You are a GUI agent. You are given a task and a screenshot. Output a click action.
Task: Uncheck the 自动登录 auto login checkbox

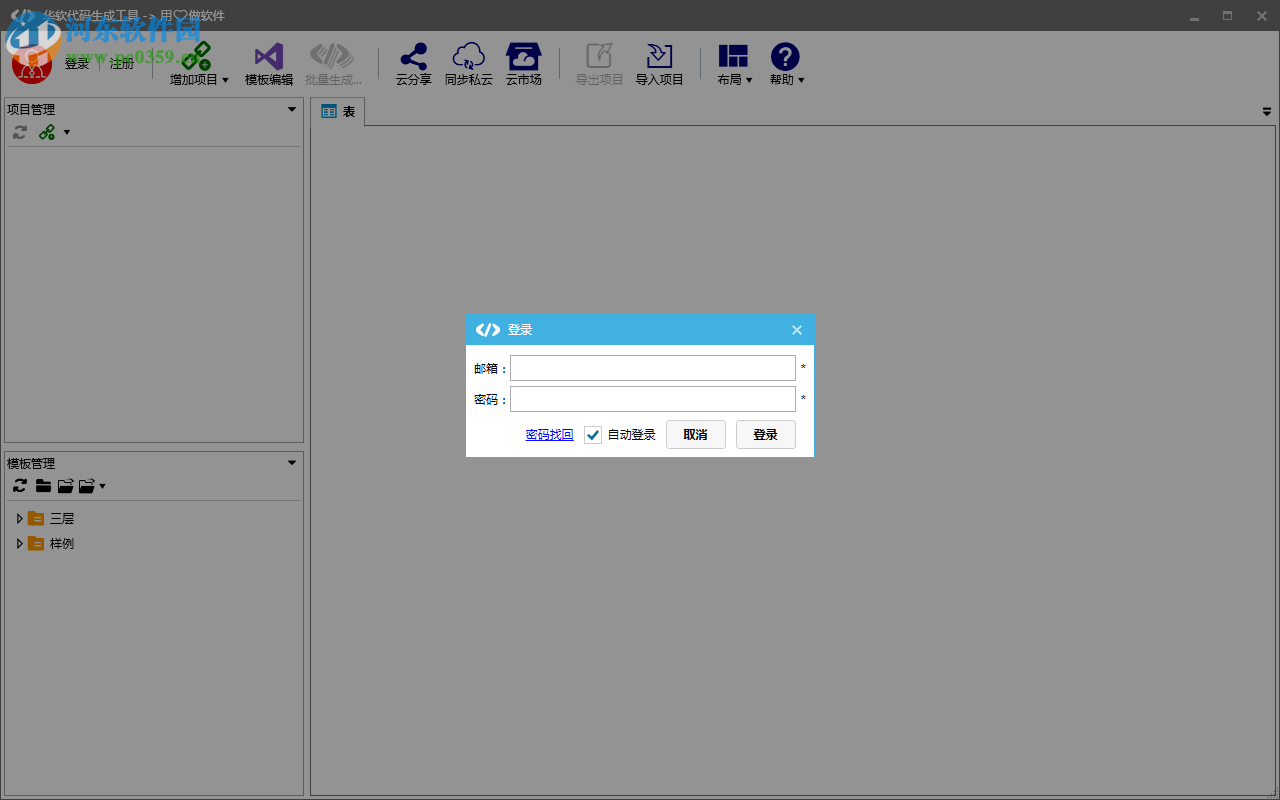[x=593, y=435]
